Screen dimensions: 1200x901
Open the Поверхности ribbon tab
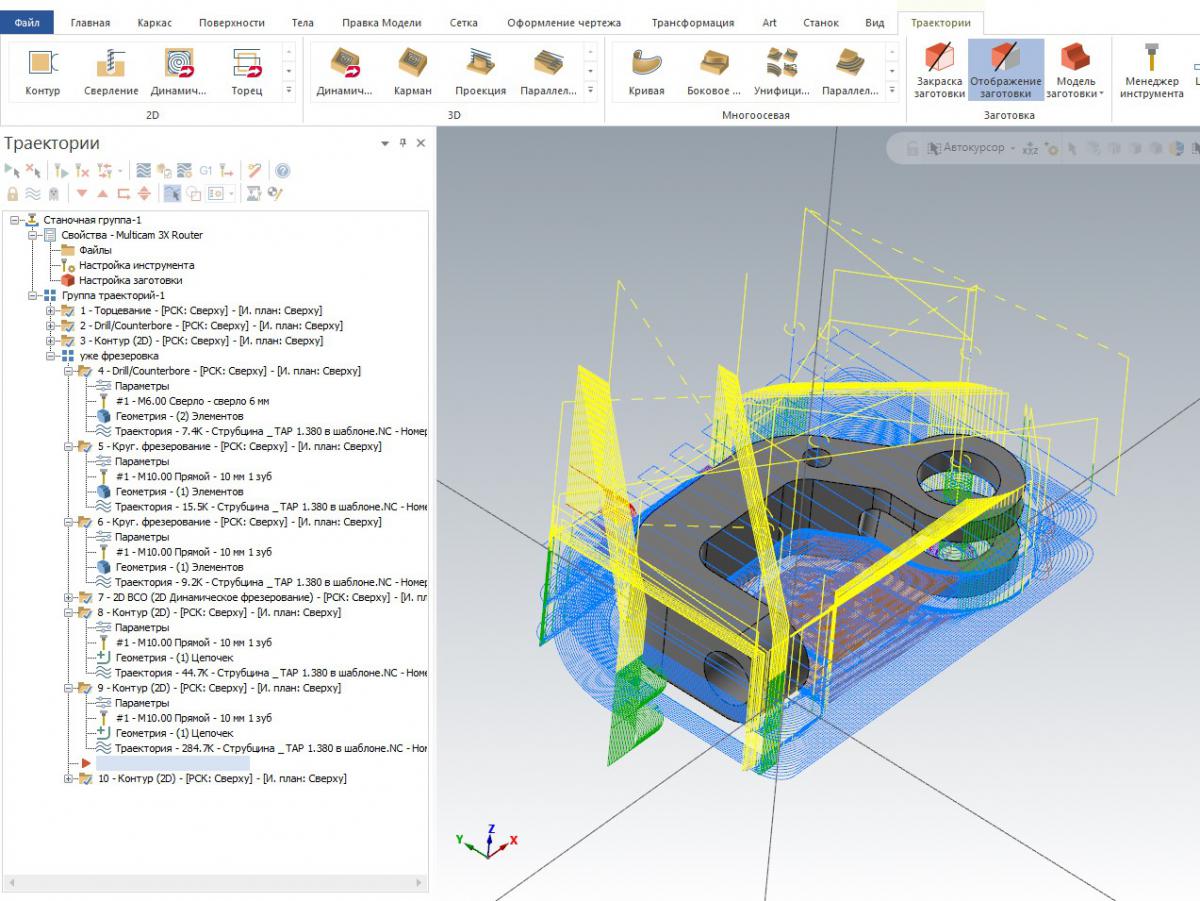[x=231, y=23]
